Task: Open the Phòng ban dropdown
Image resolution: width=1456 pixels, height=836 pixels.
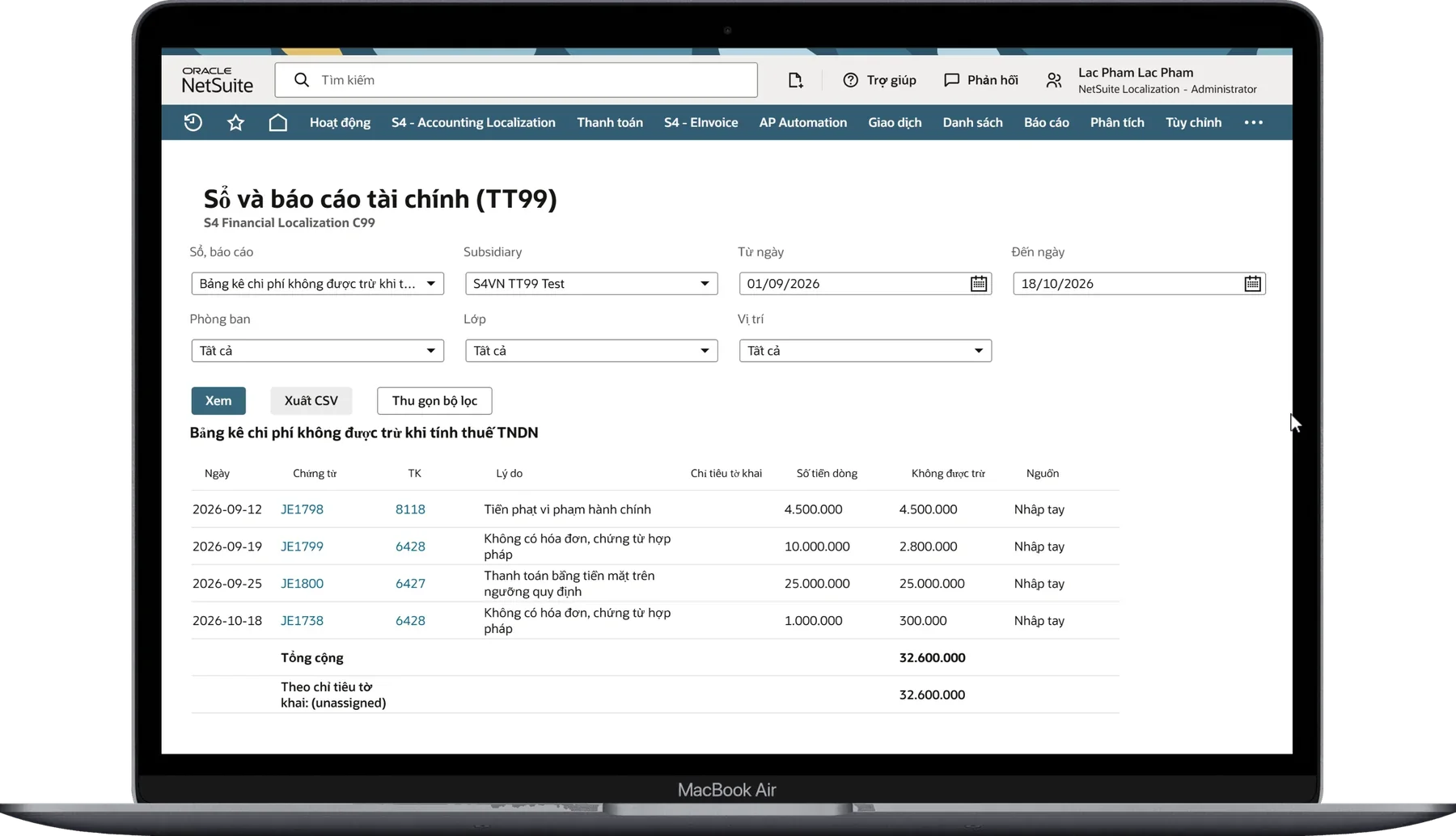Action: pyautogui.click(x=317, y=351)
